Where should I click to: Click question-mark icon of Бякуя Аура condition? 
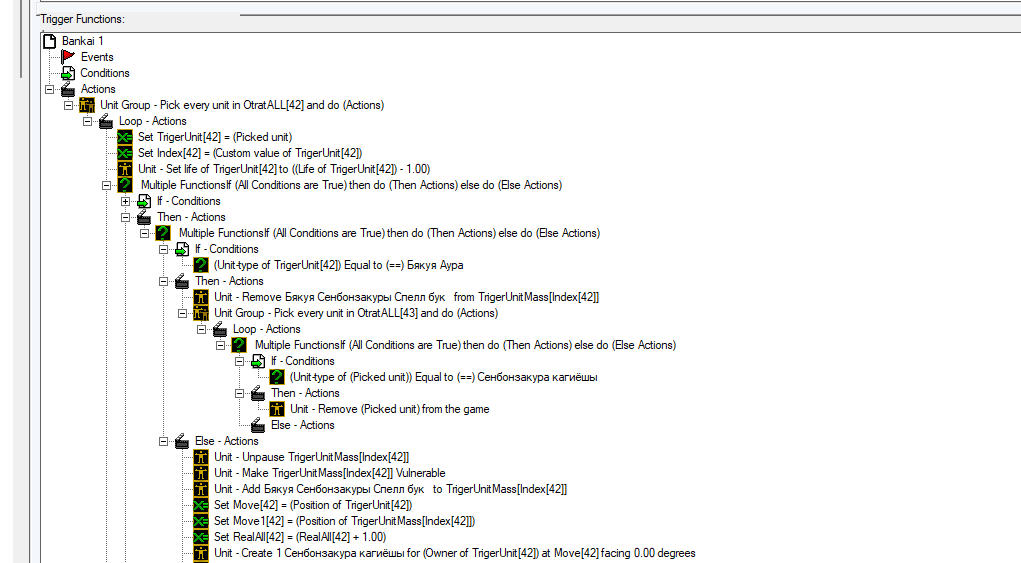201,266
